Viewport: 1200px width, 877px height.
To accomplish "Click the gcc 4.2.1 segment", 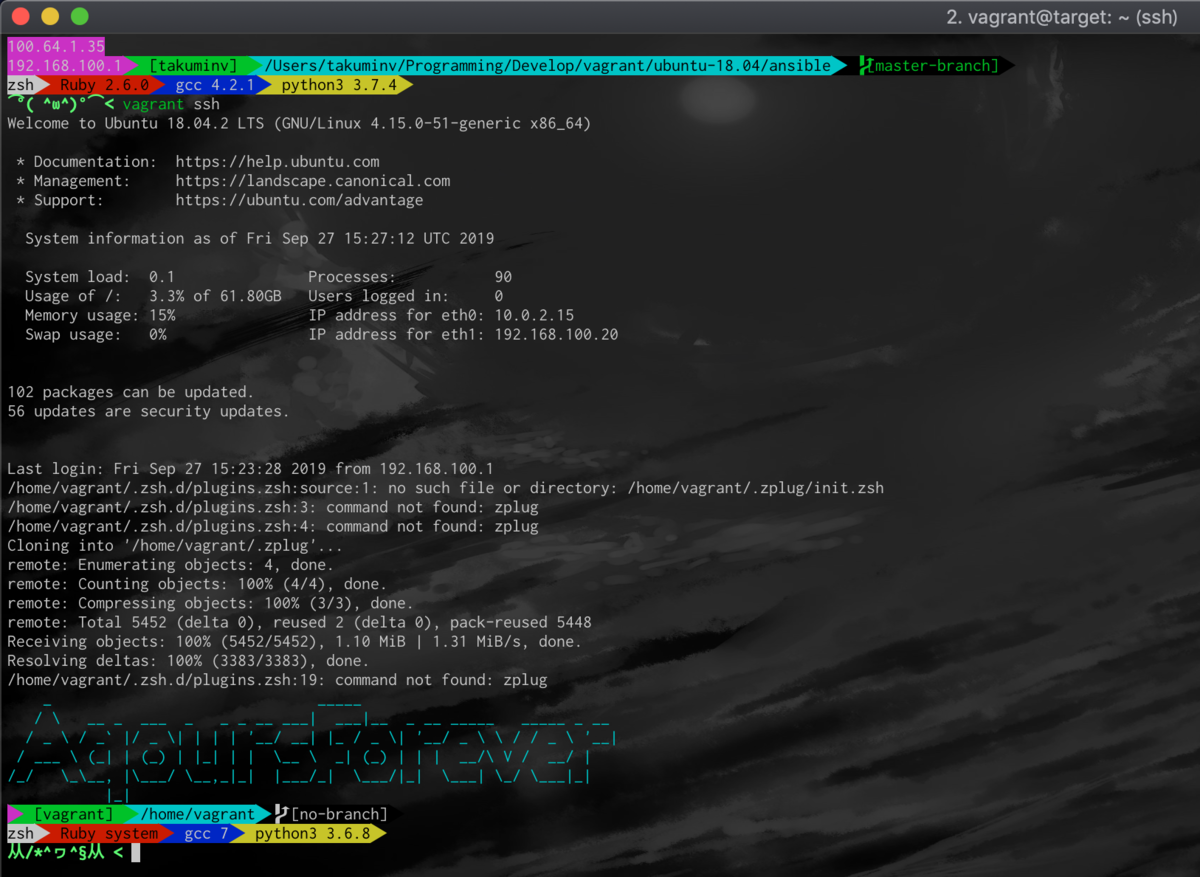I will pyautogui.click(x=214, y=85).
